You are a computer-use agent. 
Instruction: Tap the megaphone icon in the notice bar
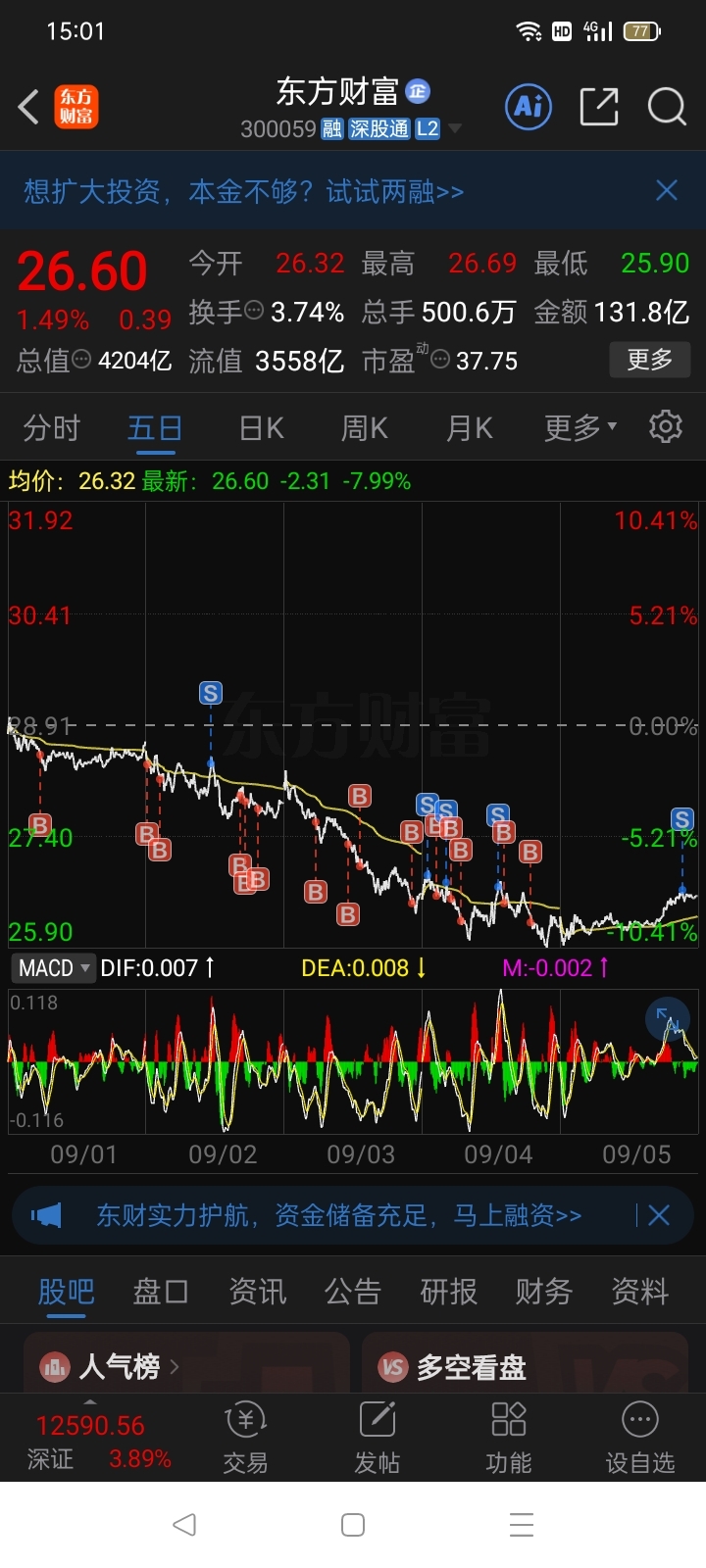point(46,1216)
